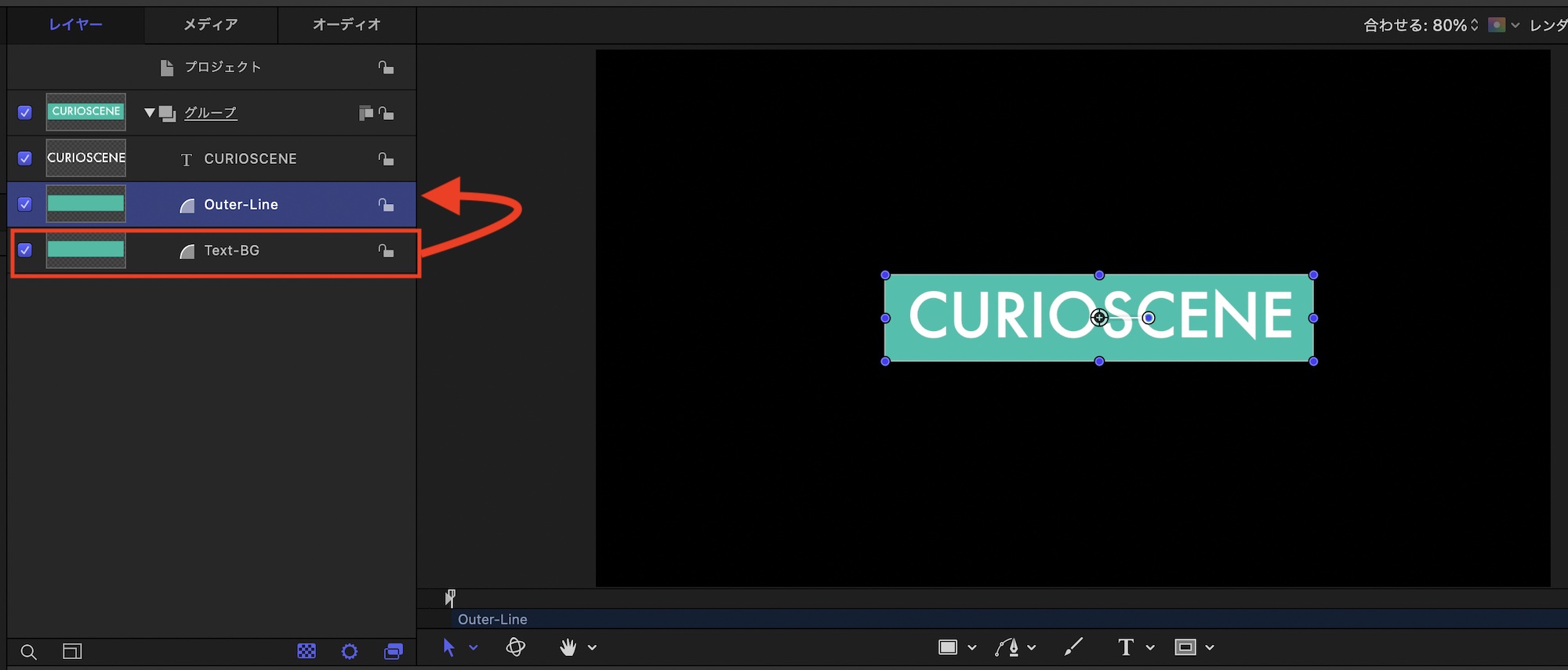Lock the グループ layer
This screenshot has width=1568, height=670.
point(386,113)
